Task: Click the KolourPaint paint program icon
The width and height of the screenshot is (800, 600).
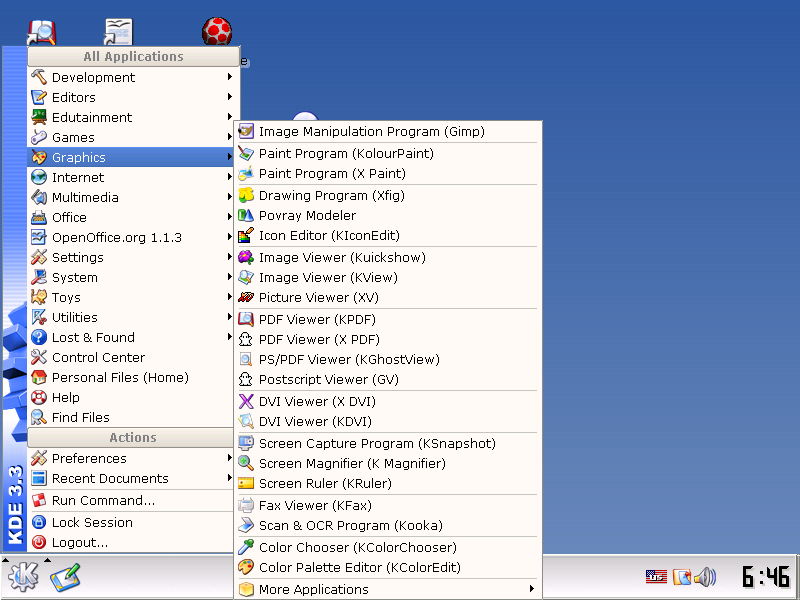Action: click(246, 154)
